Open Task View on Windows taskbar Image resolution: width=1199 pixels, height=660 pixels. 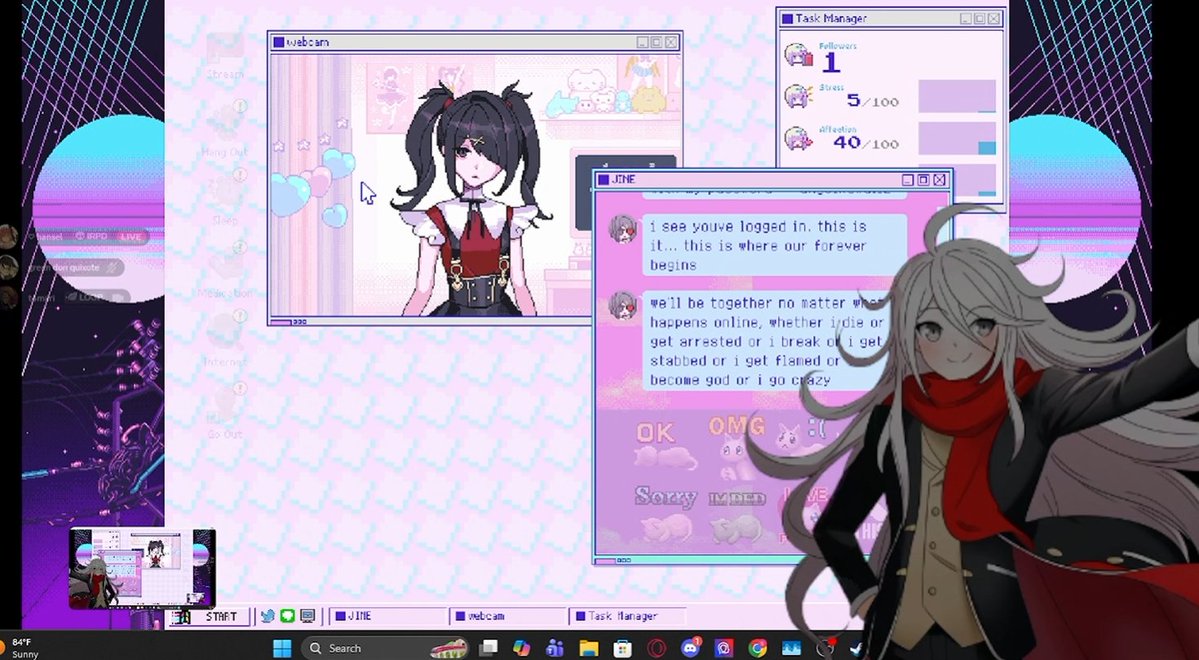pyautogui.click(x=488, y=649)
